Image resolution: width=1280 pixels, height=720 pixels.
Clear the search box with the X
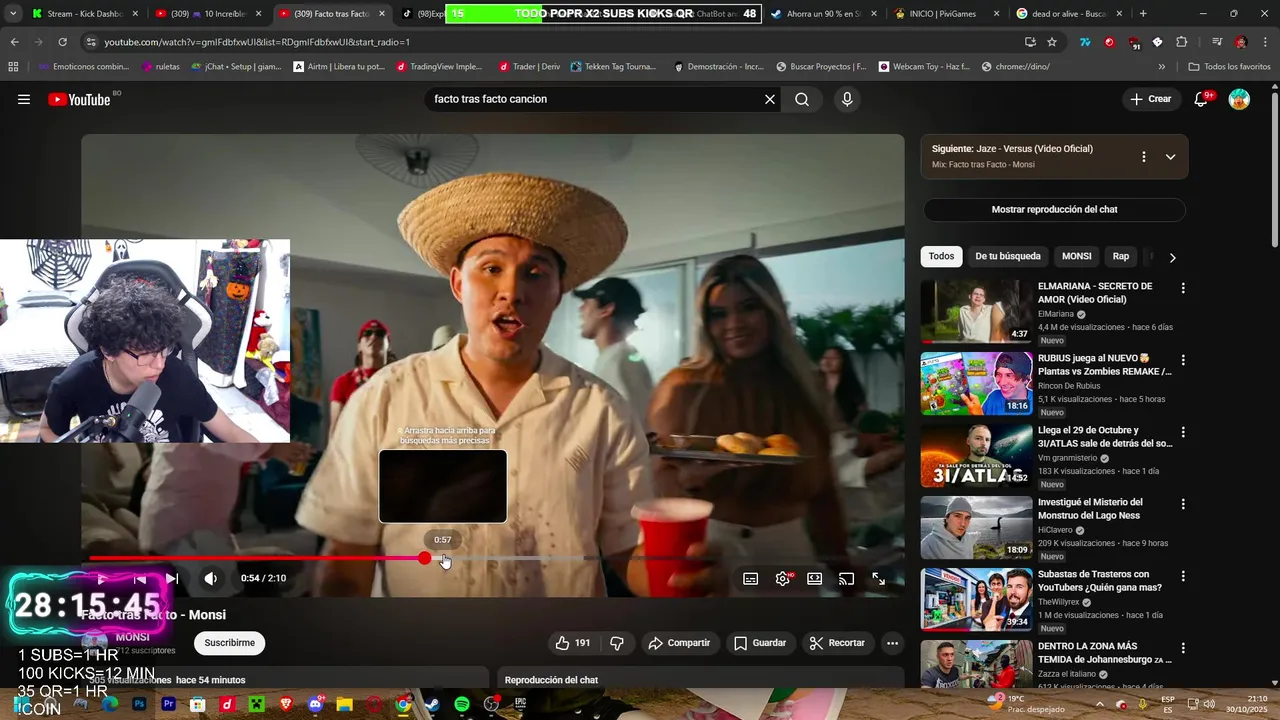(770, 99)
